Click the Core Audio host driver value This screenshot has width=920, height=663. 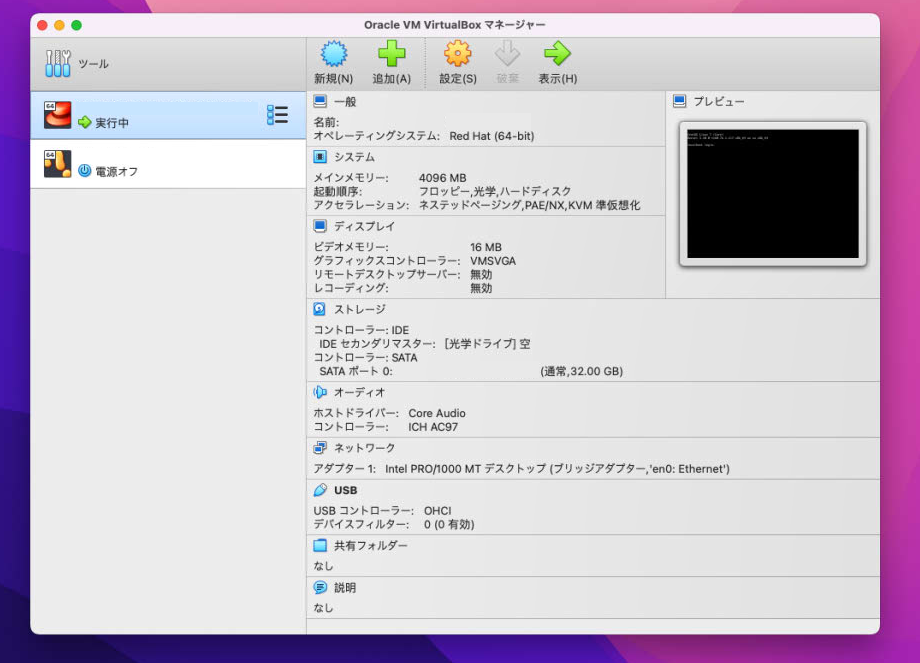[x=437, y=413]
